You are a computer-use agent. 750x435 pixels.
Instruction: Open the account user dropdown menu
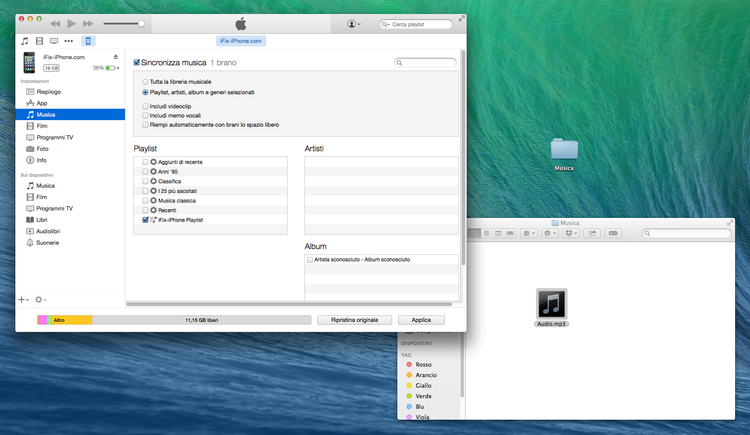pyautogui.click(x=354, y=23)
